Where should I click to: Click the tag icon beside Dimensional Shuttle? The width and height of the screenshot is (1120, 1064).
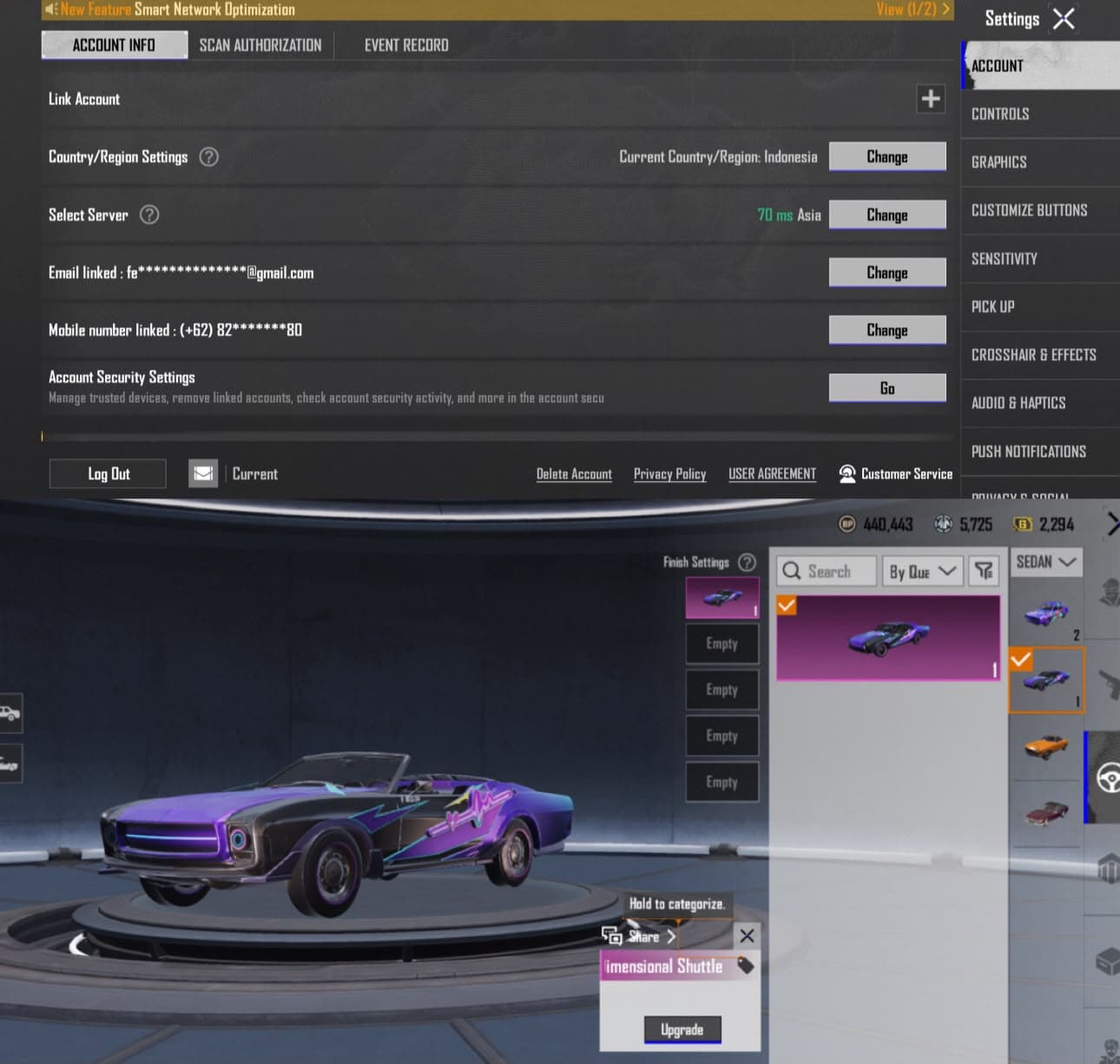(745, 965)
